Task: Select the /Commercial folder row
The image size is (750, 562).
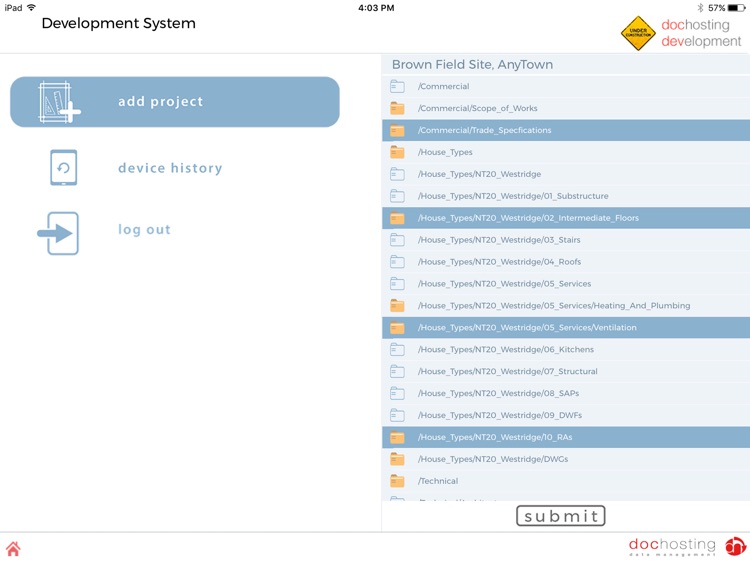Action: point(566,87)
